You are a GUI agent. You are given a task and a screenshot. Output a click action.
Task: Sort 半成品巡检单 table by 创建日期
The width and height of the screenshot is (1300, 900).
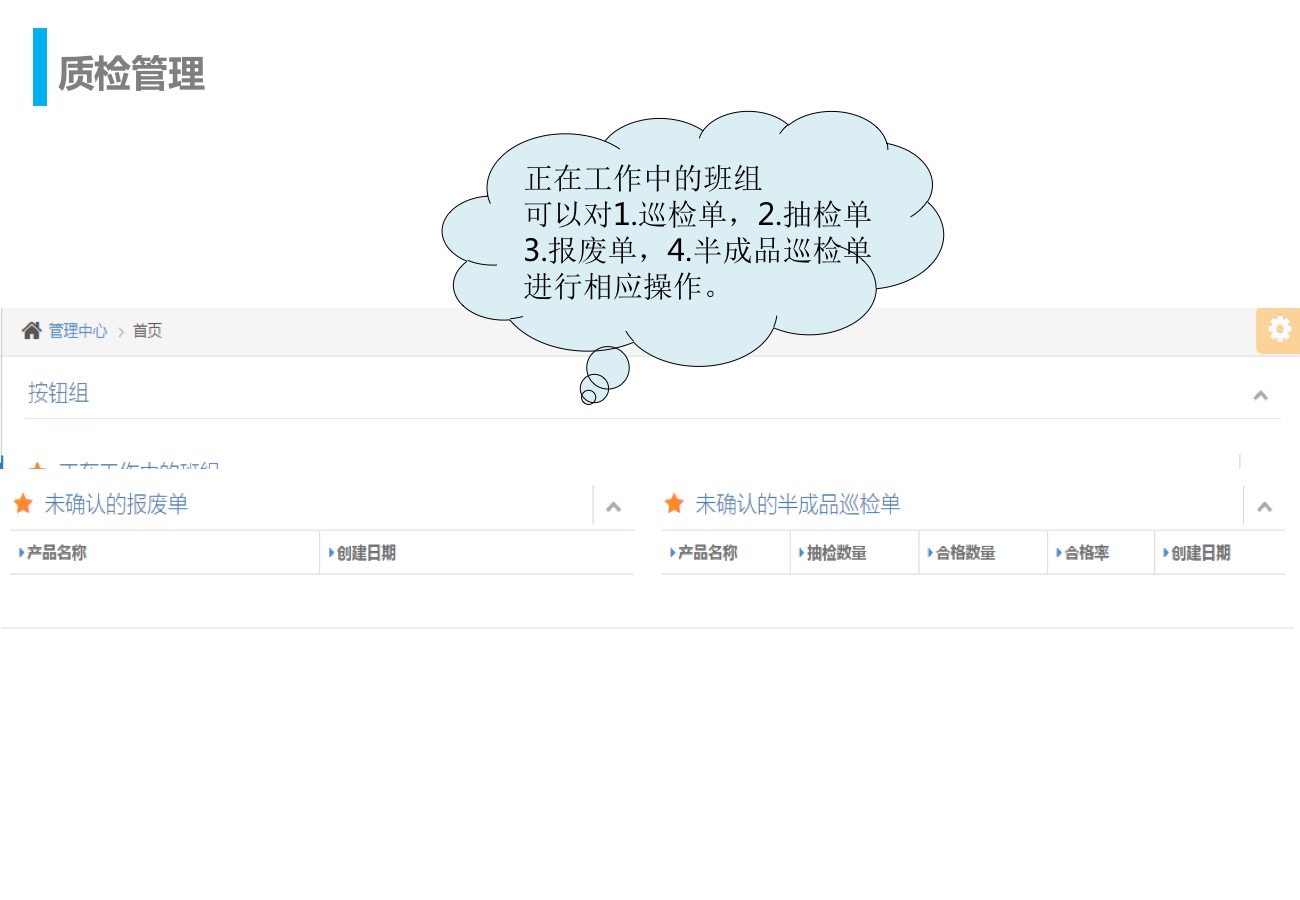coord(1201,553)
